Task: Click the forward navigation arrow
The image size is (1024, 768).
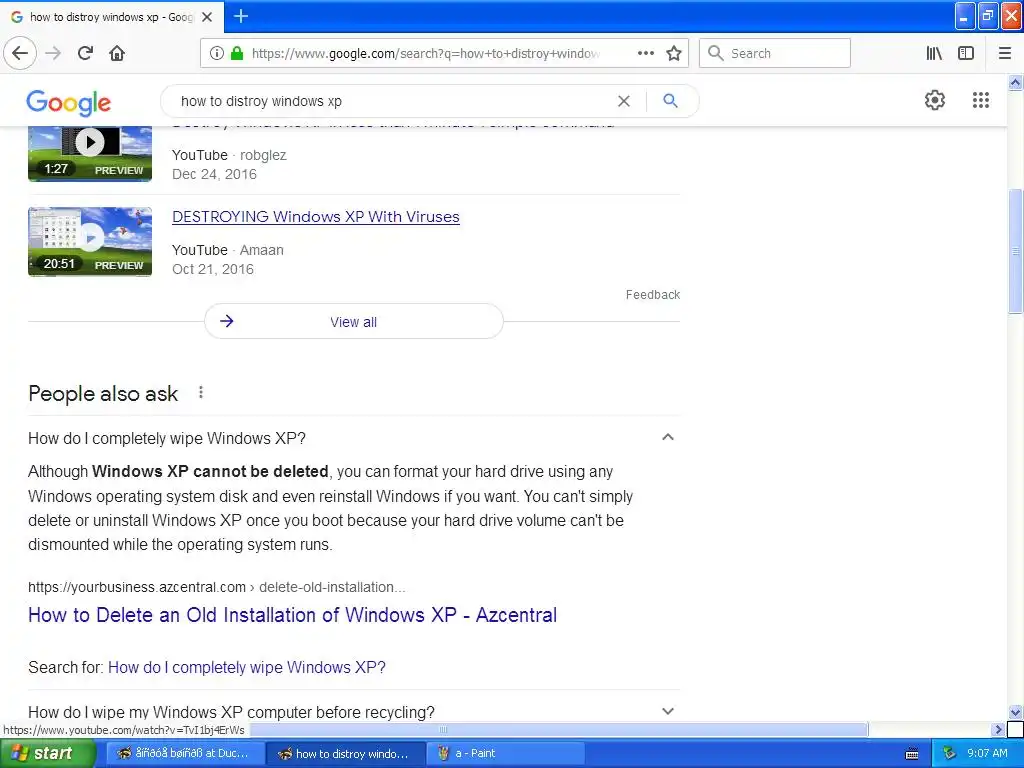Action: (x=53, y=53)
